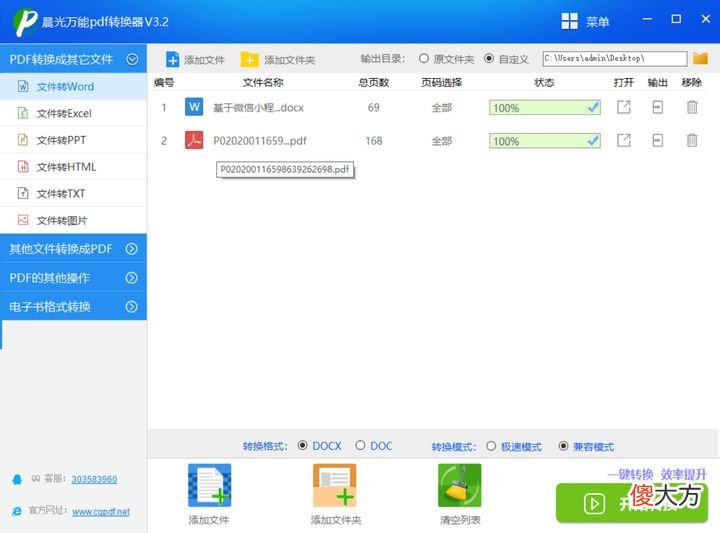Select 文件转HTML in sidebar
This screenshot has height=533, width=720.
point(73,167)
